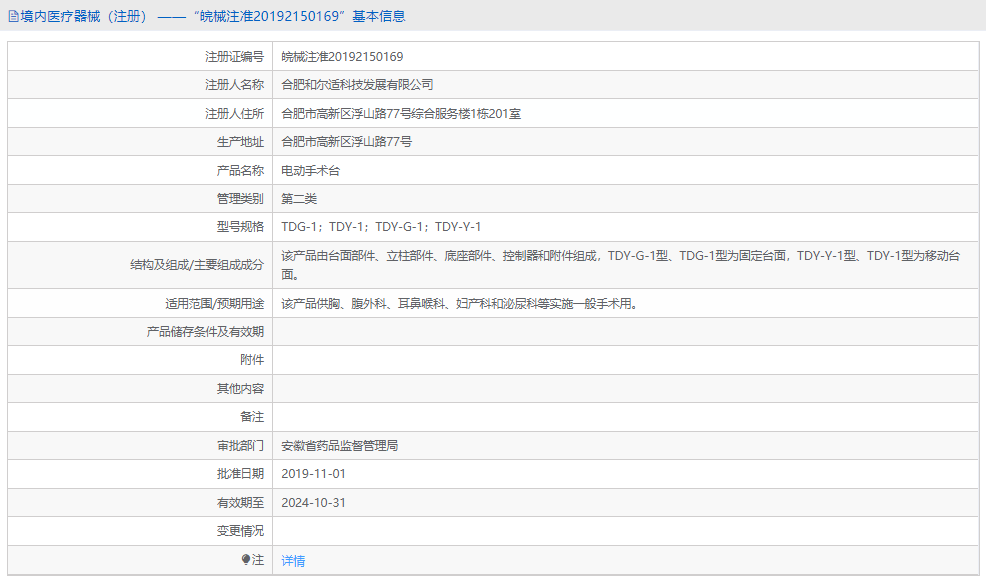Select product name 电动手术台
This screenshot has height=578, width=986.
point(311,170)
